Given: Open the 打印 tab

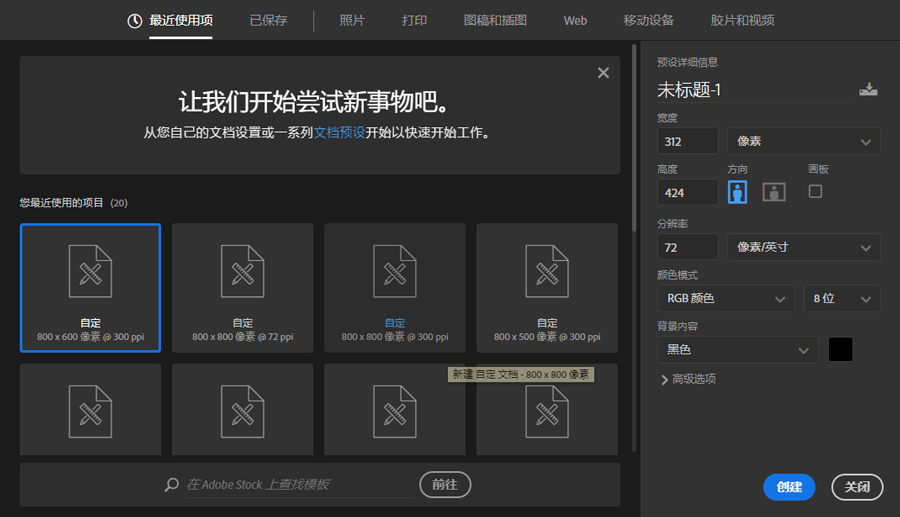Looking at the screenshot, I should tap(414, 21).
